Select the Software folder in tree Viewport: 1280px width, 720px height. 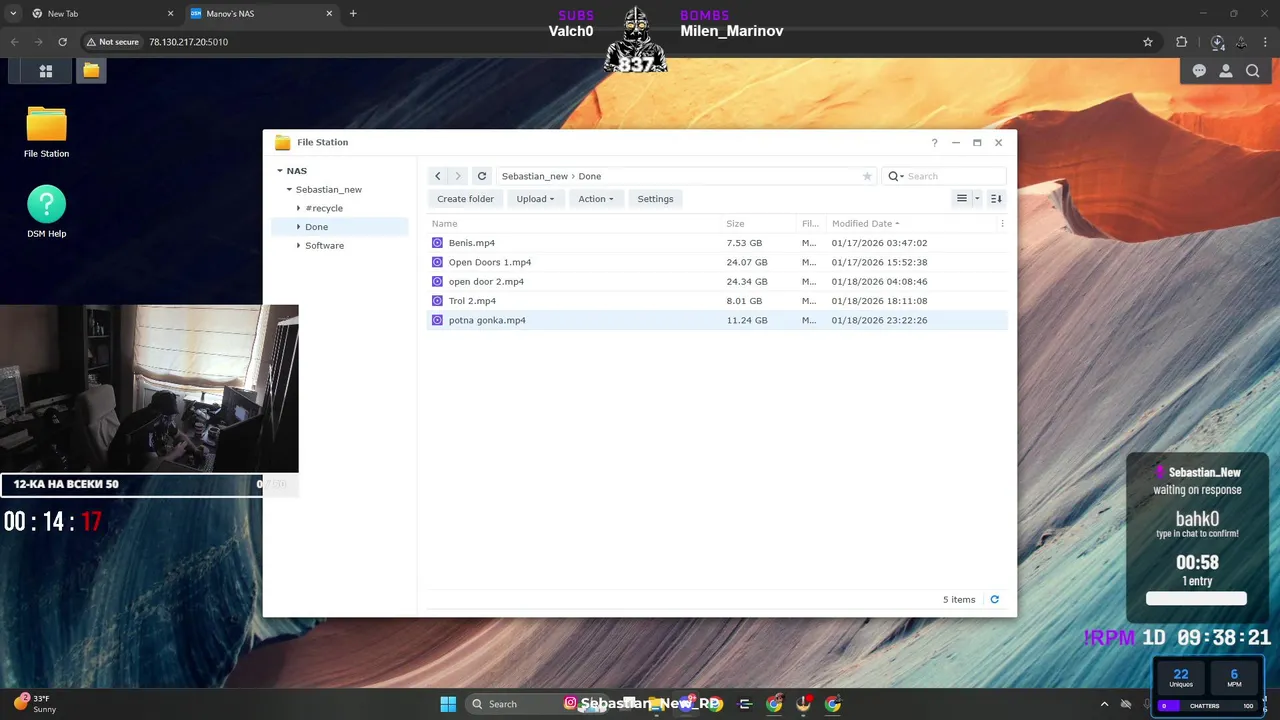coord(324,246)
